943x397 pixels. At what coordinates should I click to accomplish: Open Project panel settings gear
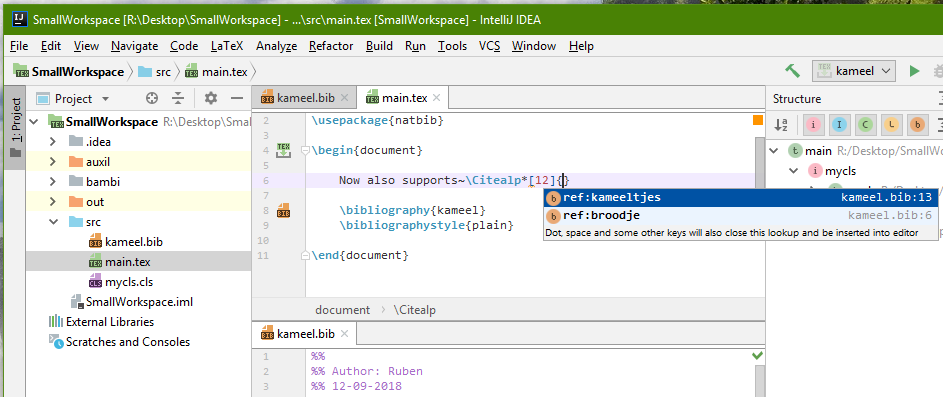click(x=210, y=99)
